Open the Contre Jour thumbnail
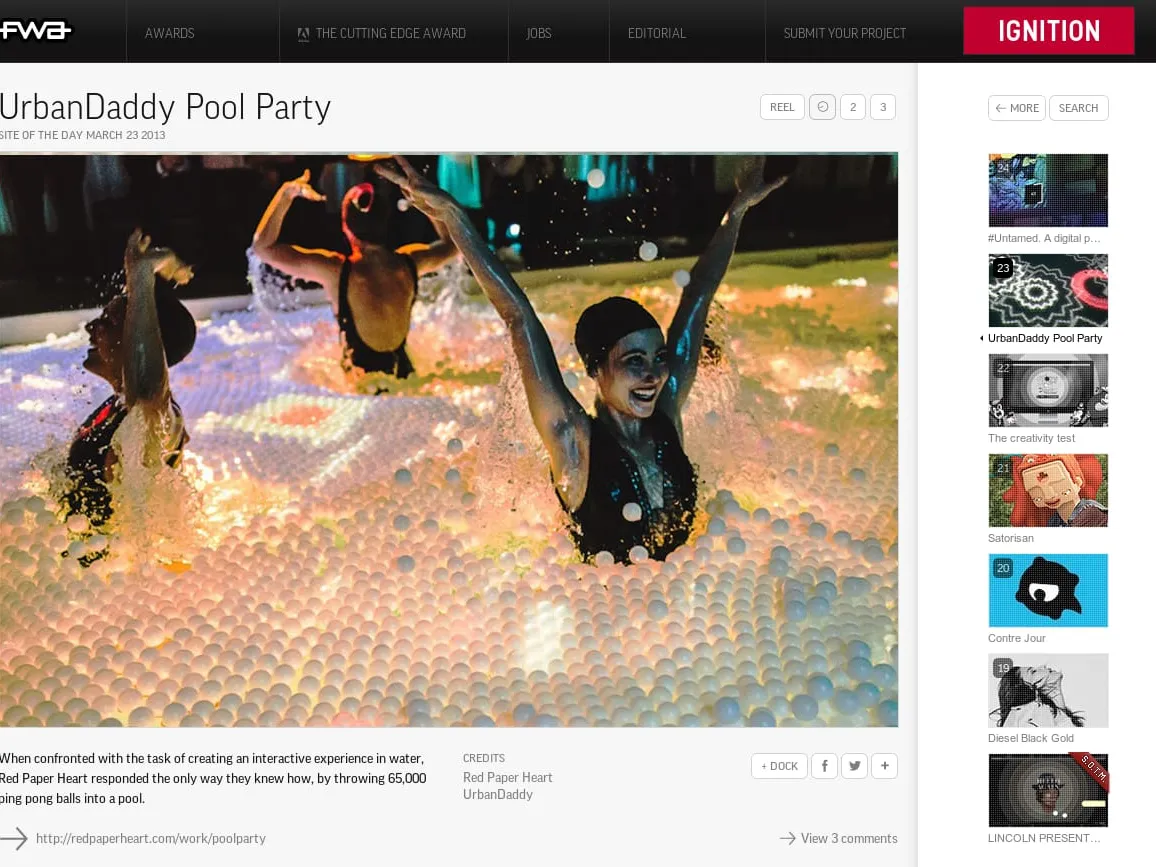Image resolution: width=1156 pixels, height=867 pixels. click(1048, 591)
